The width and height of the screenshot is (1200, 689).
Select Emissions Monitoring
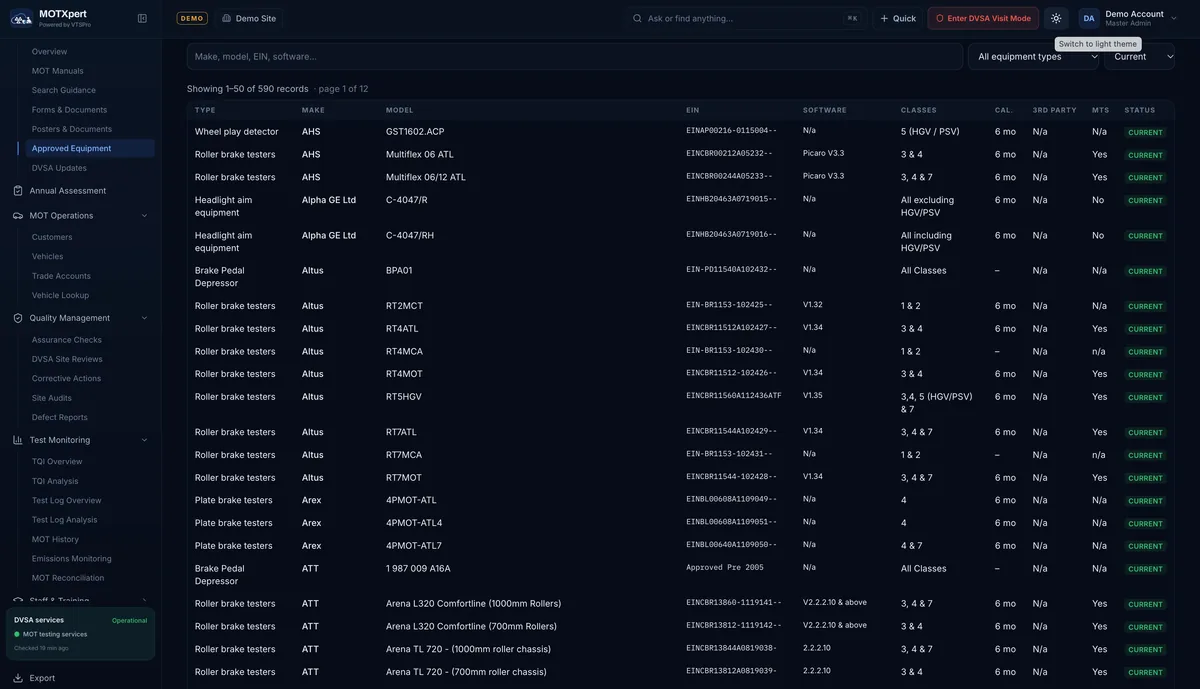72,559
